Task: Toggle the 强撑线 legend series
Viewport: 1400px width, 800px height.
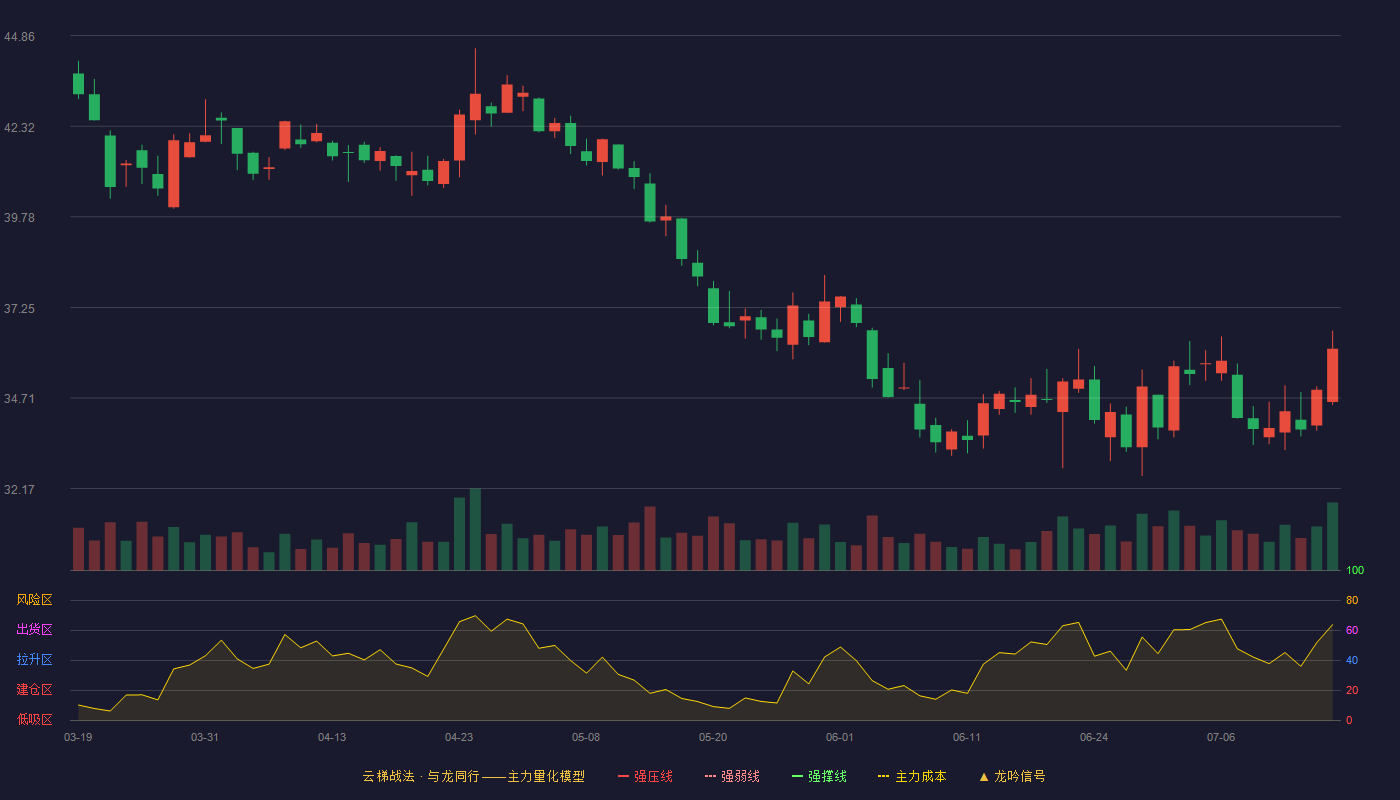Action: pos(819,776)
